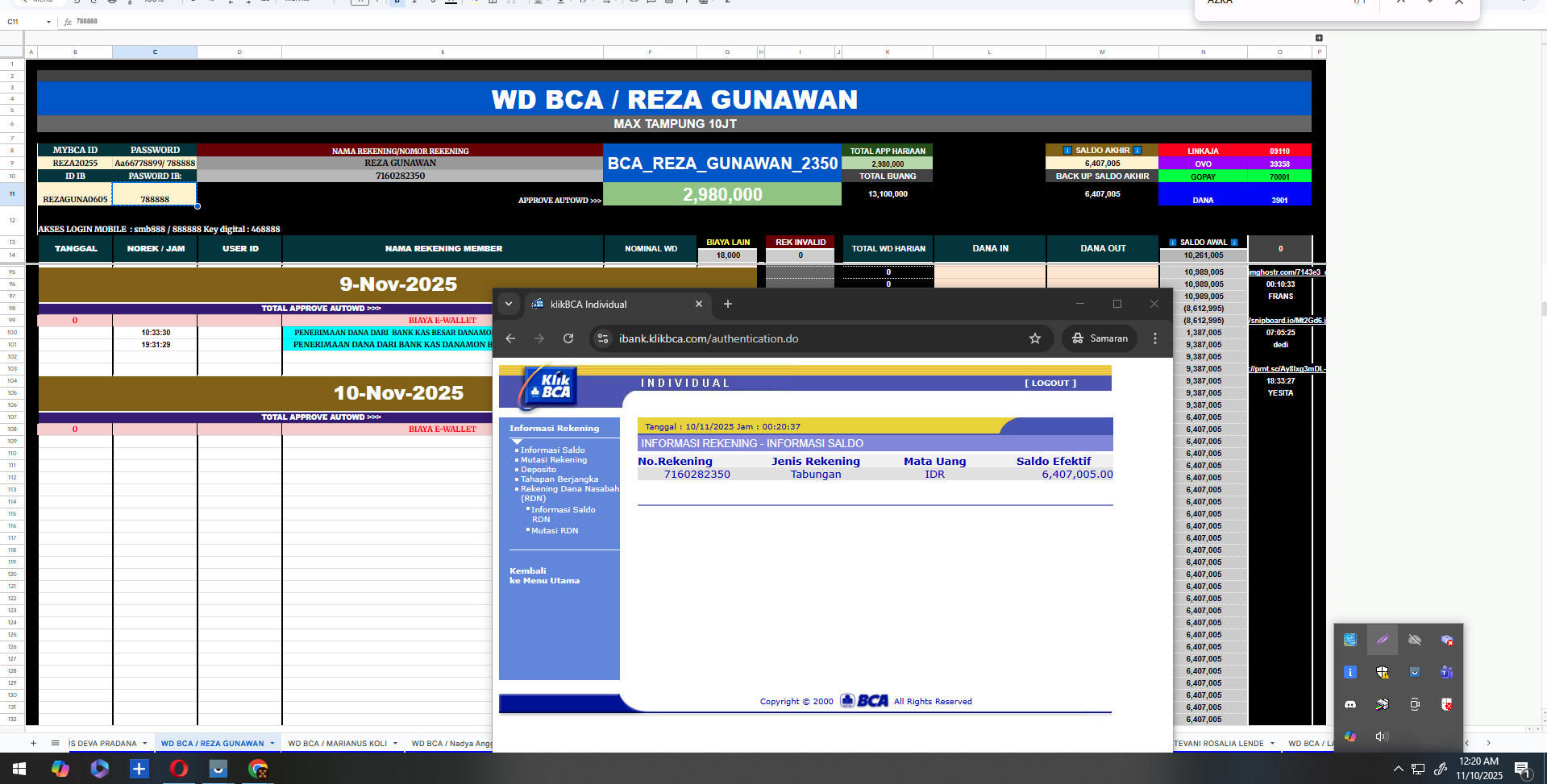This screenshot has height=784, width=1547.
Task: Open the volume speaker tray icon
Action: pyautogui.click(x=1383, y=736)
